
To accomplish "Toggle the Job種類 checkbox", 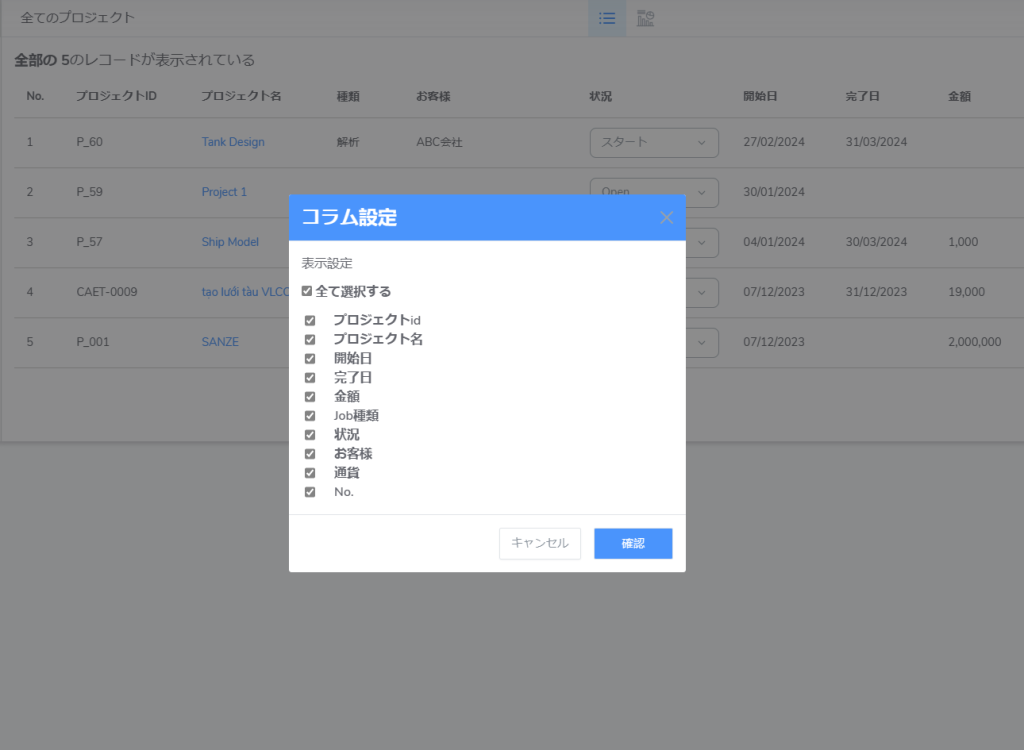I will [x=310, y=415].
